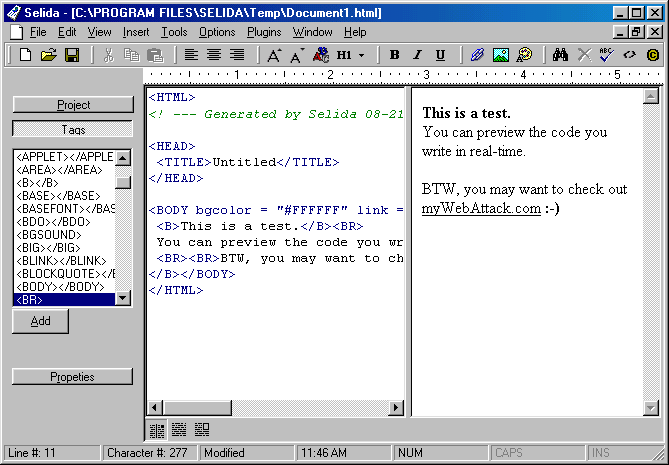Image resolution: width=669 pixels, height=465 pixels.
Task: Click preview pane scroll down arrow
Action: pos(651,408)
